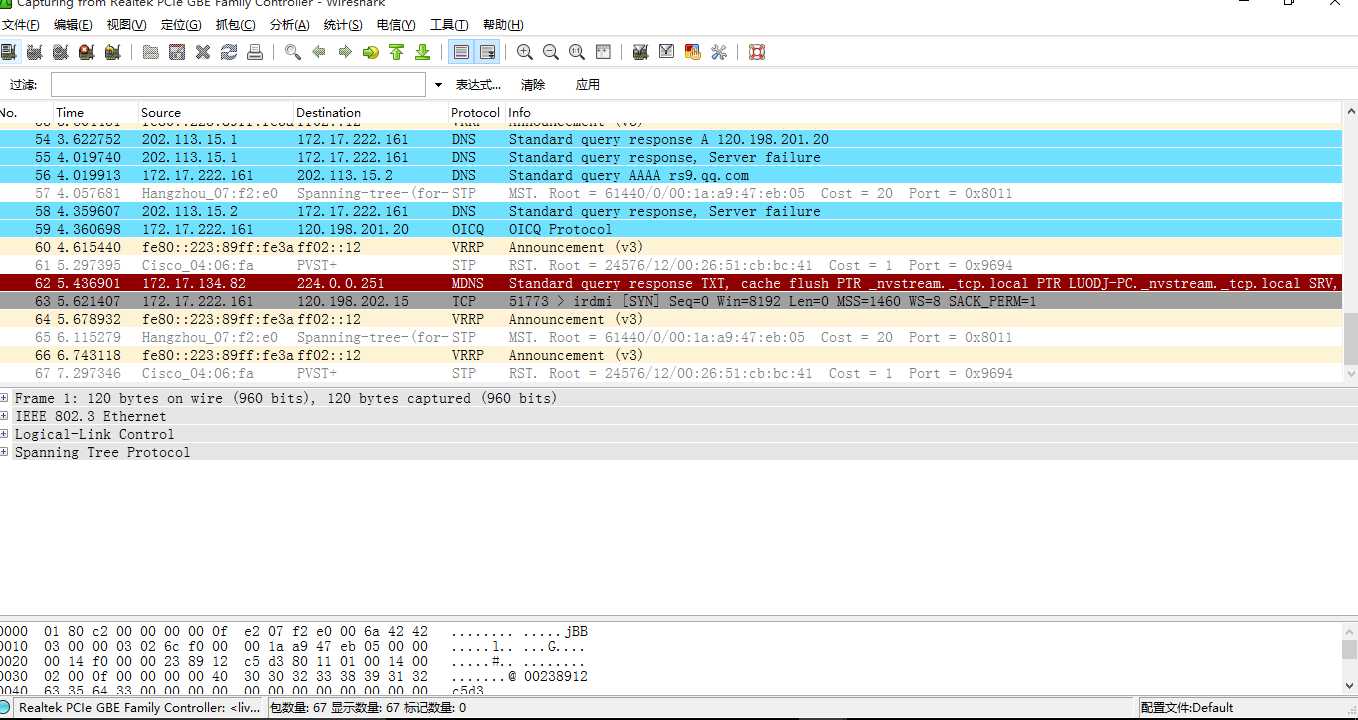The image size is (1358, 720).
Task: Click the 清除 clear filter button
Action: 533,85
